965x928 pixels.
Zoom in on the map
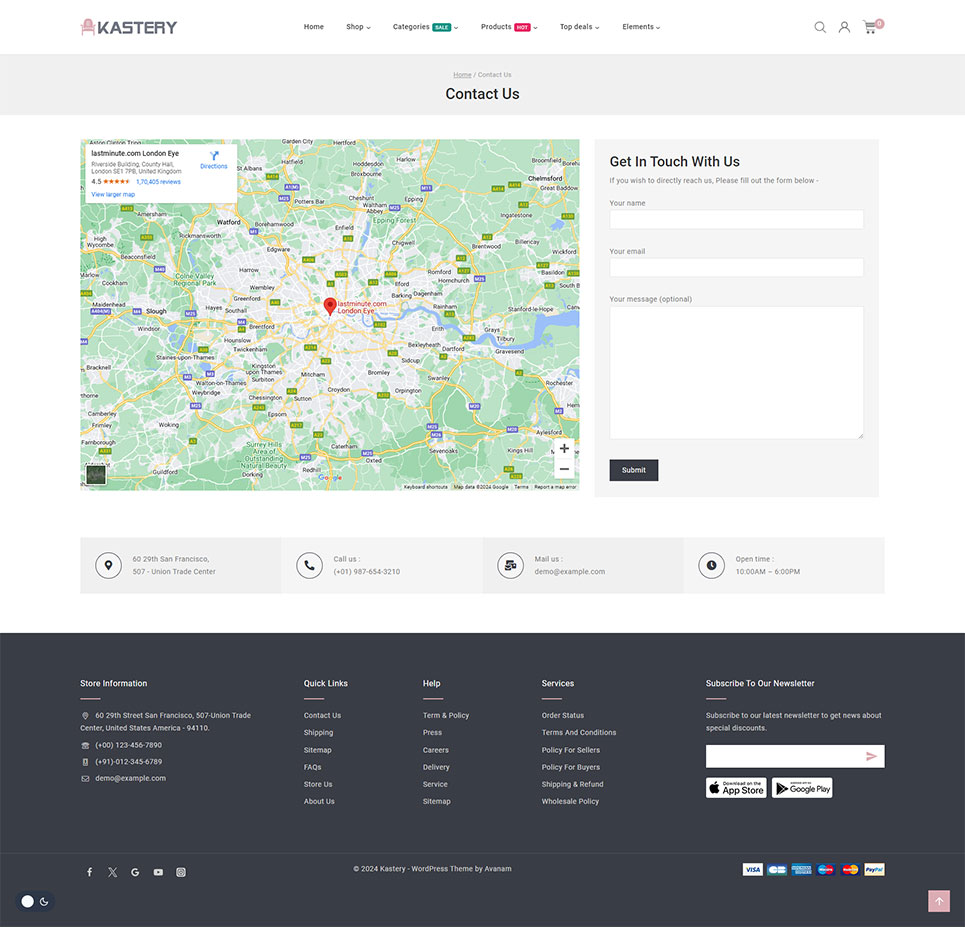click(564, 449)
